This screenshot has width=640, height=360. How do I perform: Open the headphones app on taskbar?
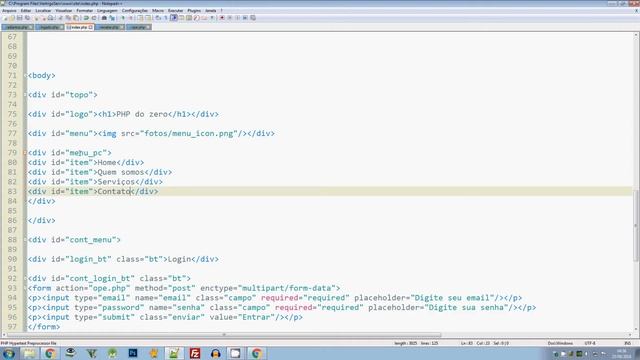pyautogui.click(x=216, y=353)
